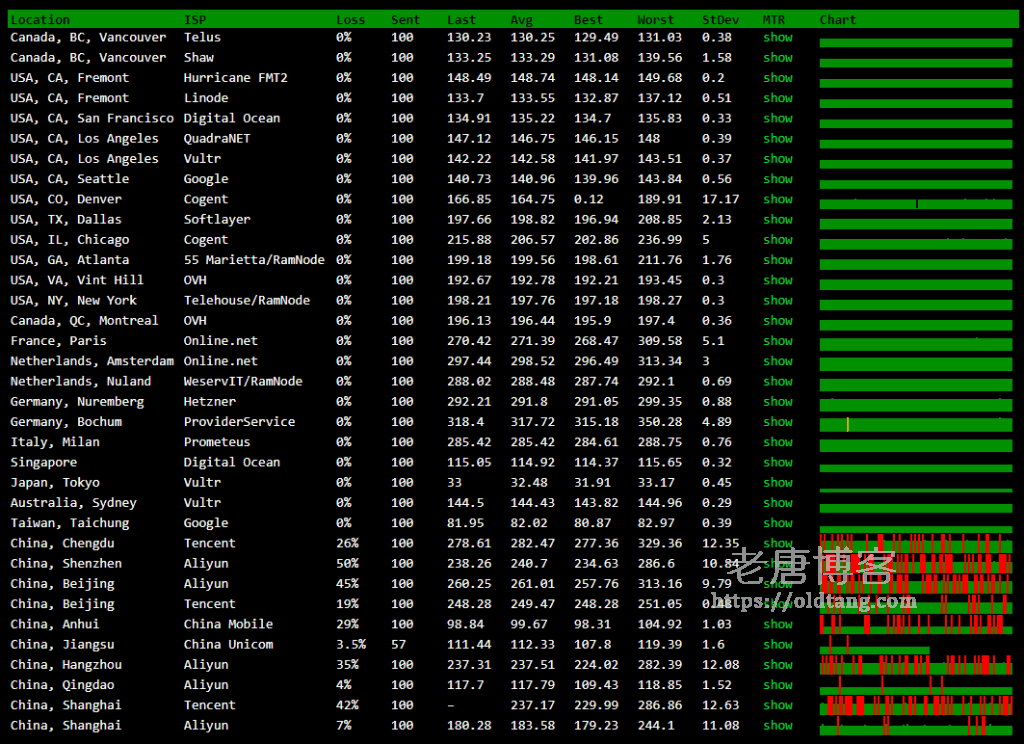1024x744 pixels.
Task: Click the ISP column header
Action: tap(195, 20)
